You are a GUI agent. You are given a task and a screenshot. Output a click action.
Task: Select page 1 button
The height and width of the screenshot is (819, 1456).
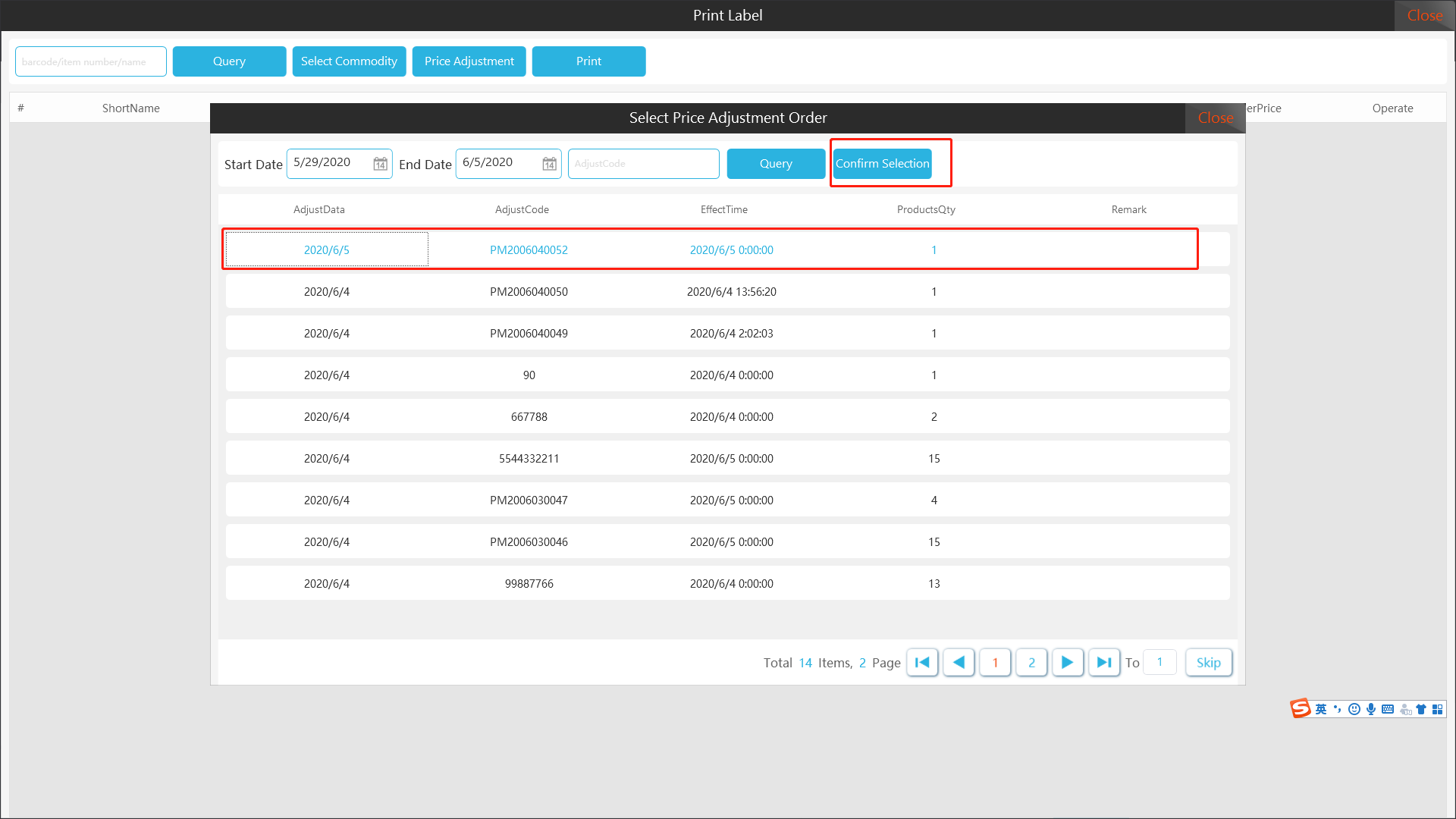coord(995,662)
